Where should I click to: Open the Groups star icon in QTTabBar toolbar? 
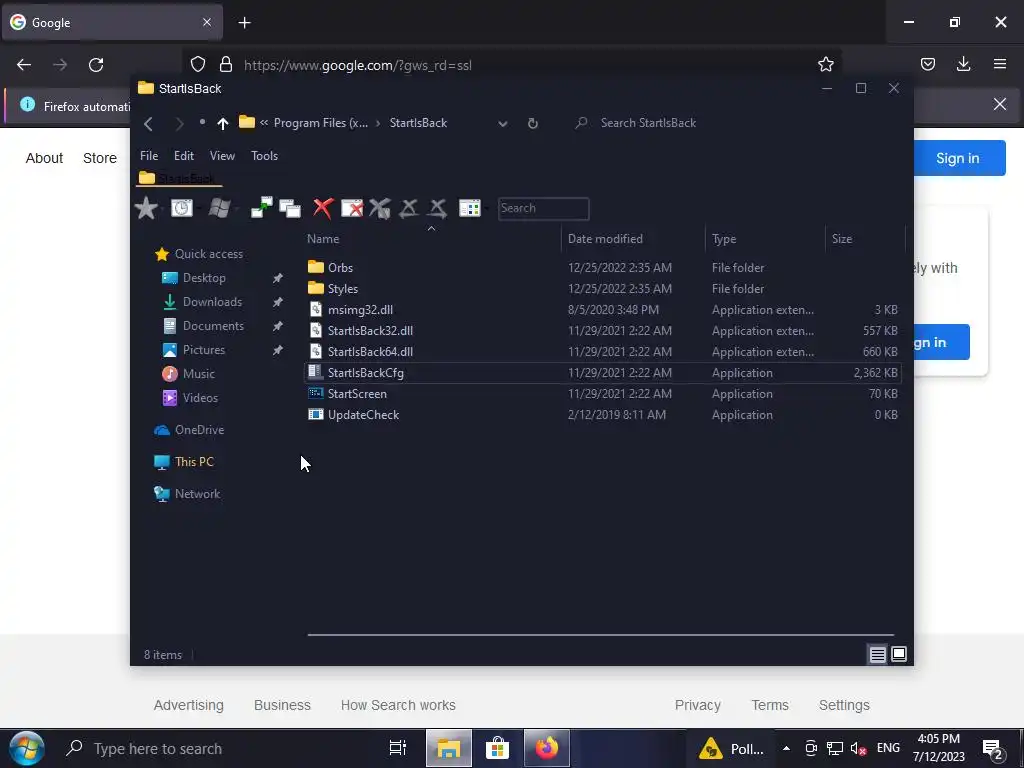click(x=146, y=208)
